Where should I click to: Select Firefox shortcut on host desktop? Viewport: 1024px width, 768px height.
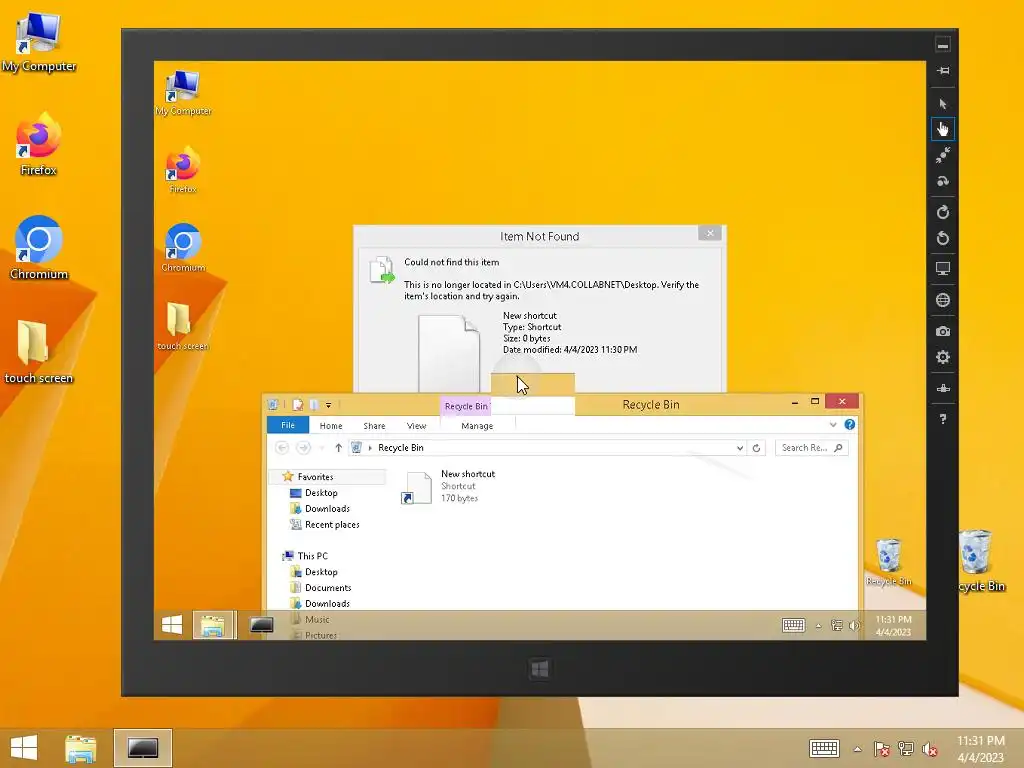click(39, 144)
